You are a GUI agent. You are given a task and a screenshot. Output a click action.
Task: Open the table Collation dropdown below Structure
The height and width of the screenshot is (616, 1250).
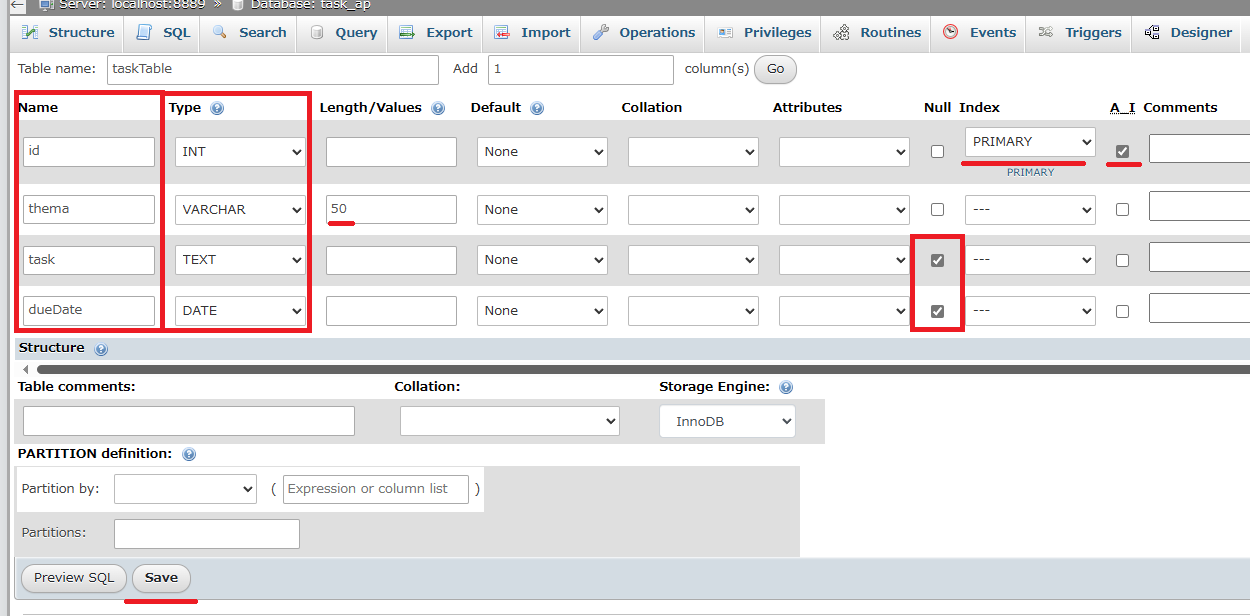pos(509,421)
